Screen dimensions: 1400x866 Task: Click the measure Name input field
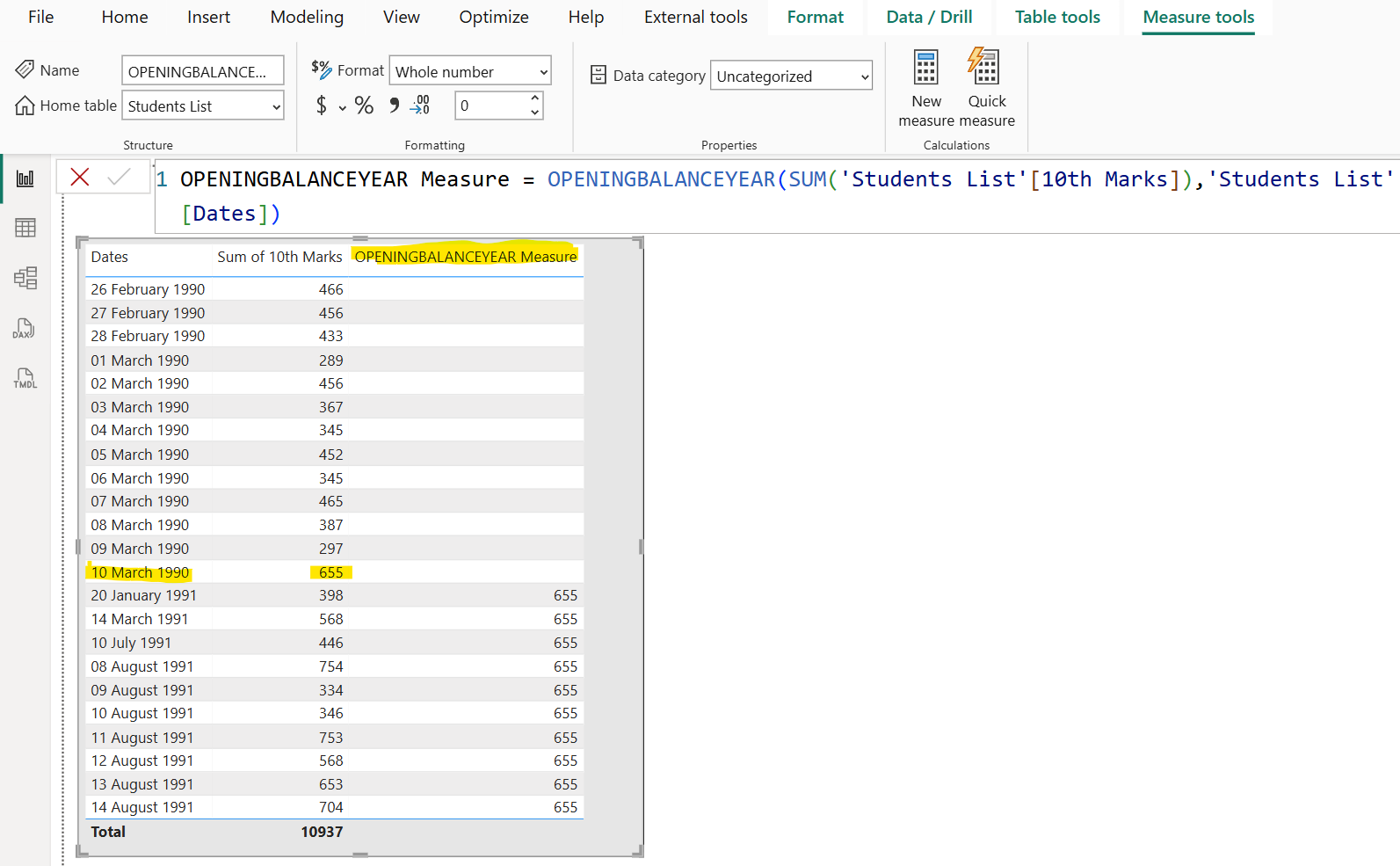point(203,71)
